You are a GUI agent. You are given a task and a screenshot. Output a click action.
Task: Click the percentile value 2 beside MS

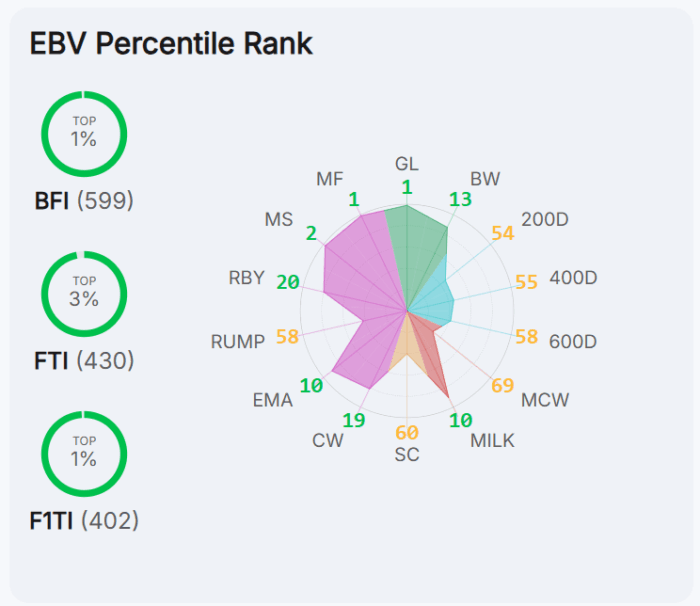click(311, 233)
